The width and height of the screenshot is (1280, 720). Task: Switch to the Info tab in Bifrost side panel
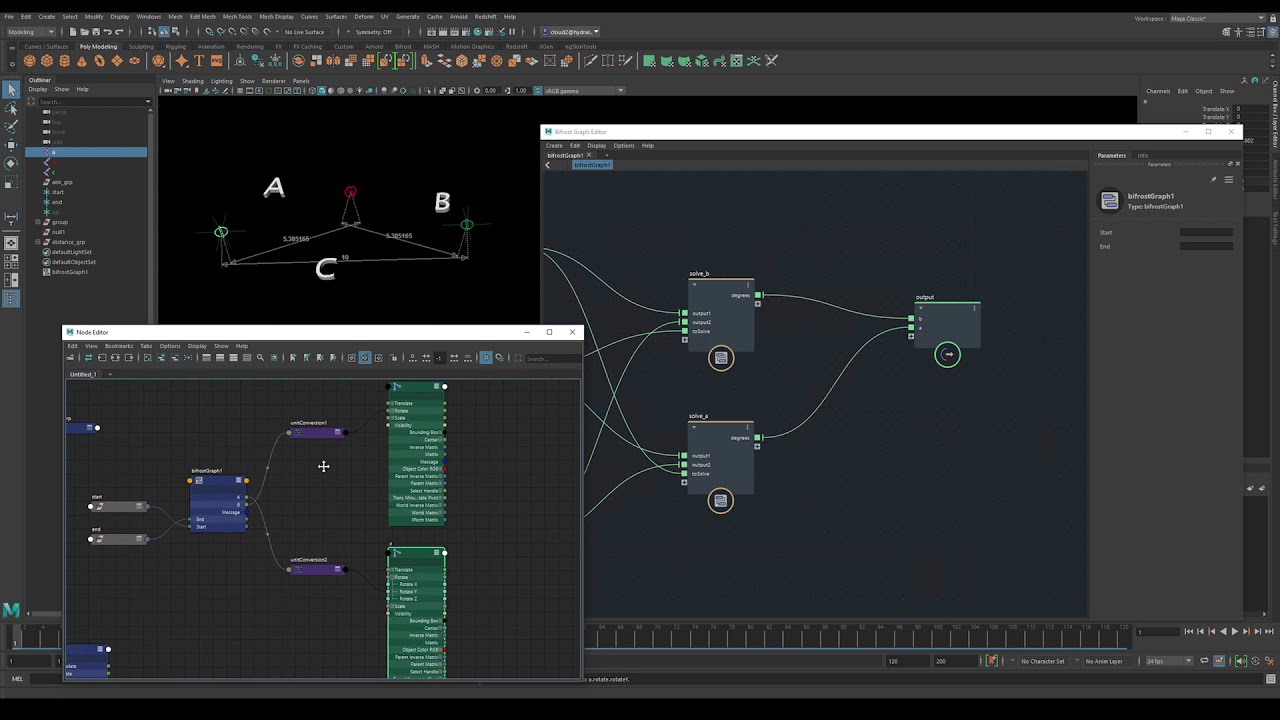coord(1143,156)
